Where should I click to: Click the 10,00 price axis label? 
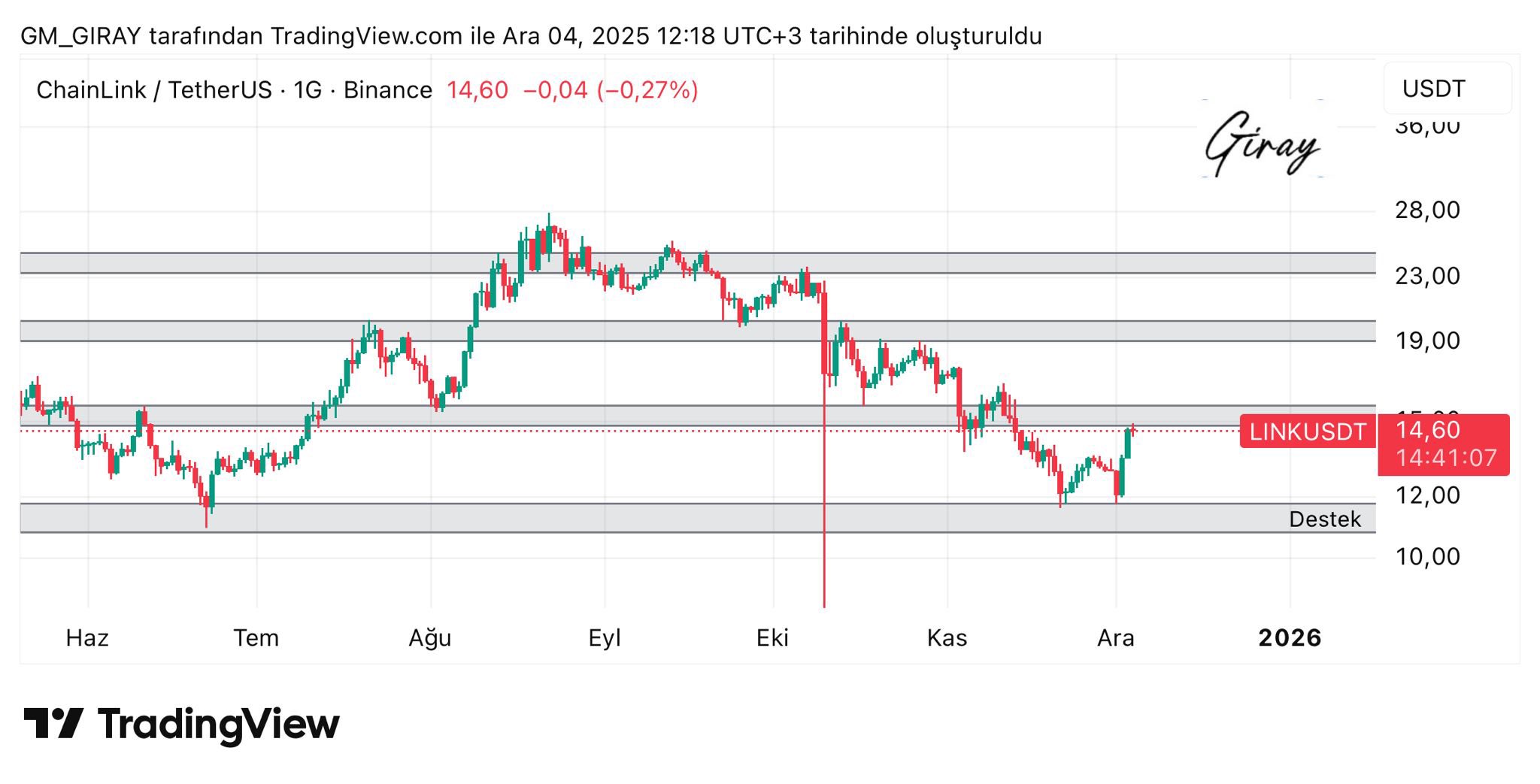click(x=1427, y=556)
